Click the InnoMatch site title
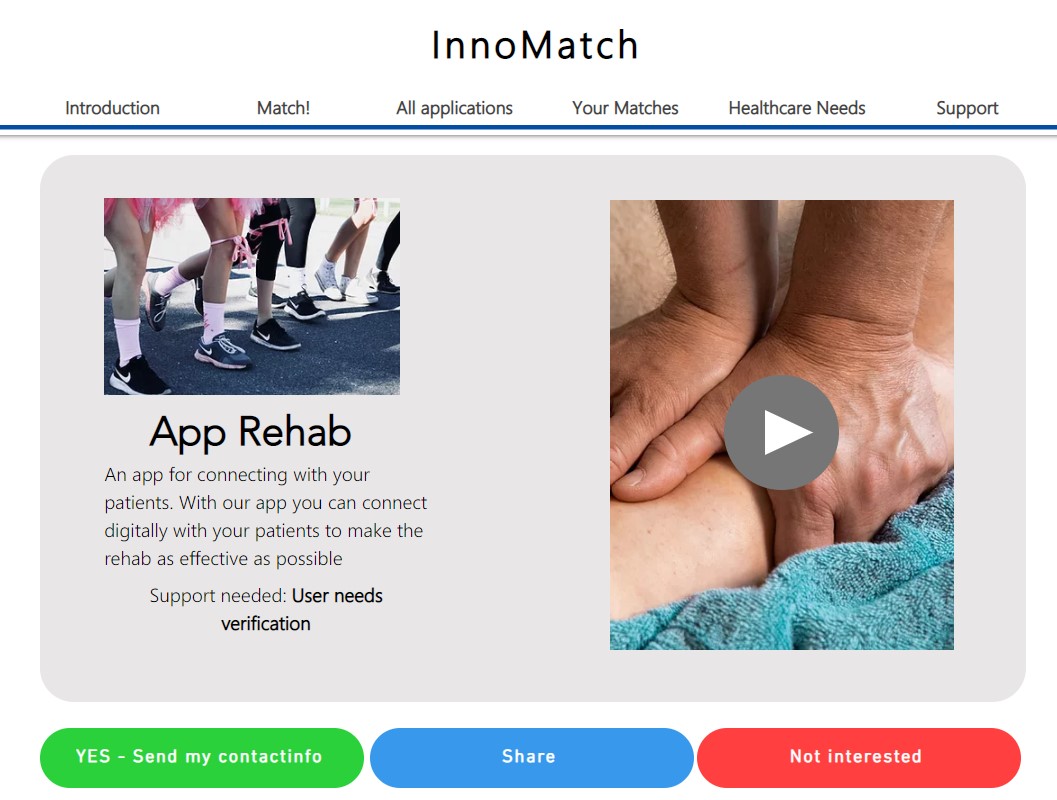 (535, 45)
